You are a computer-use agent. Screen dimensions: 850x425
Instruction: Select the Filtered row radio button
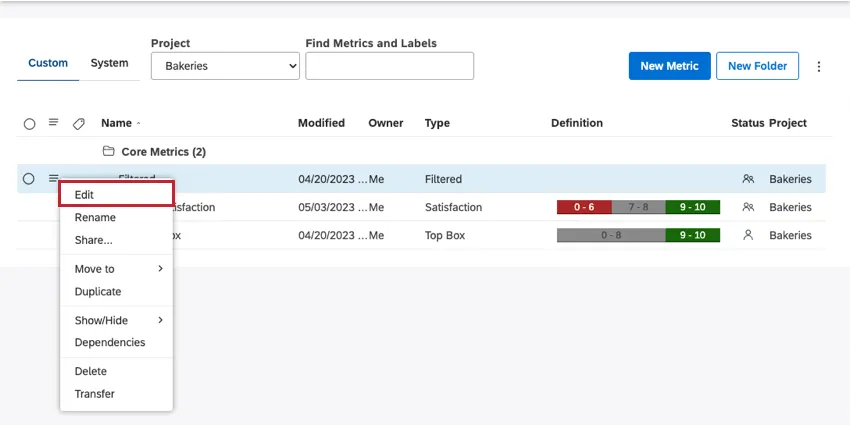coord(29,179)
